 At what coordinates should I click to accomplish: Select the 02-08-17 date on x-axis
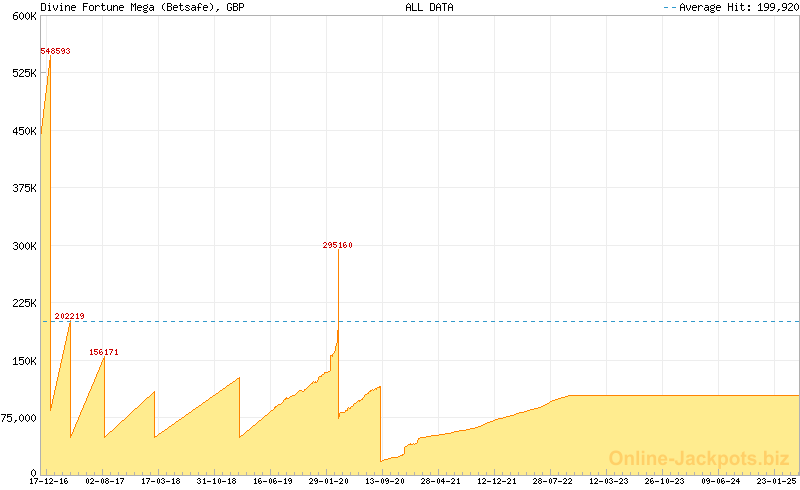point(105,481)
